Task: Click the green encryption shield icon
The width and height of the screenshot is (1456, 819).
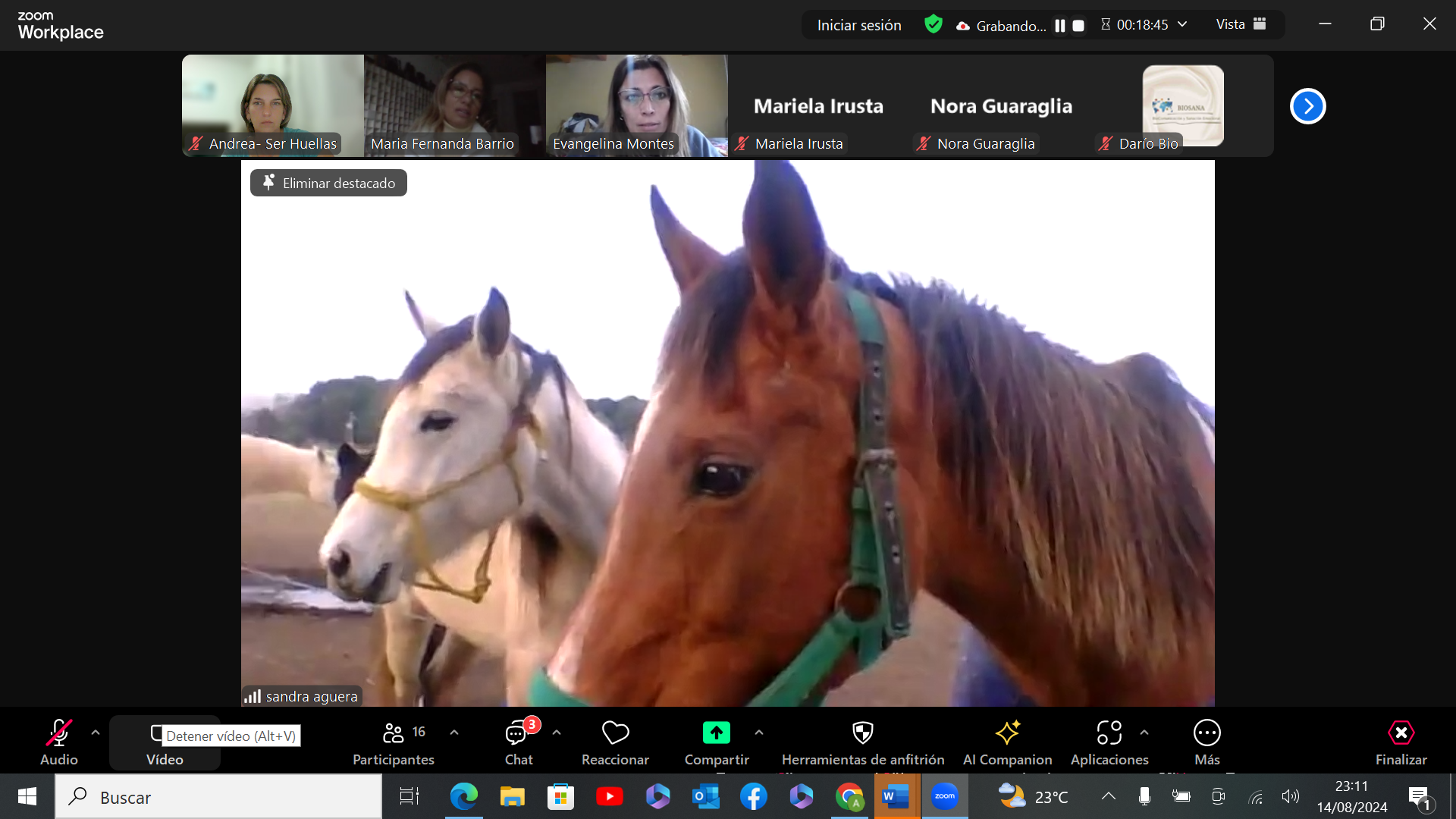Action: (934, 24)
